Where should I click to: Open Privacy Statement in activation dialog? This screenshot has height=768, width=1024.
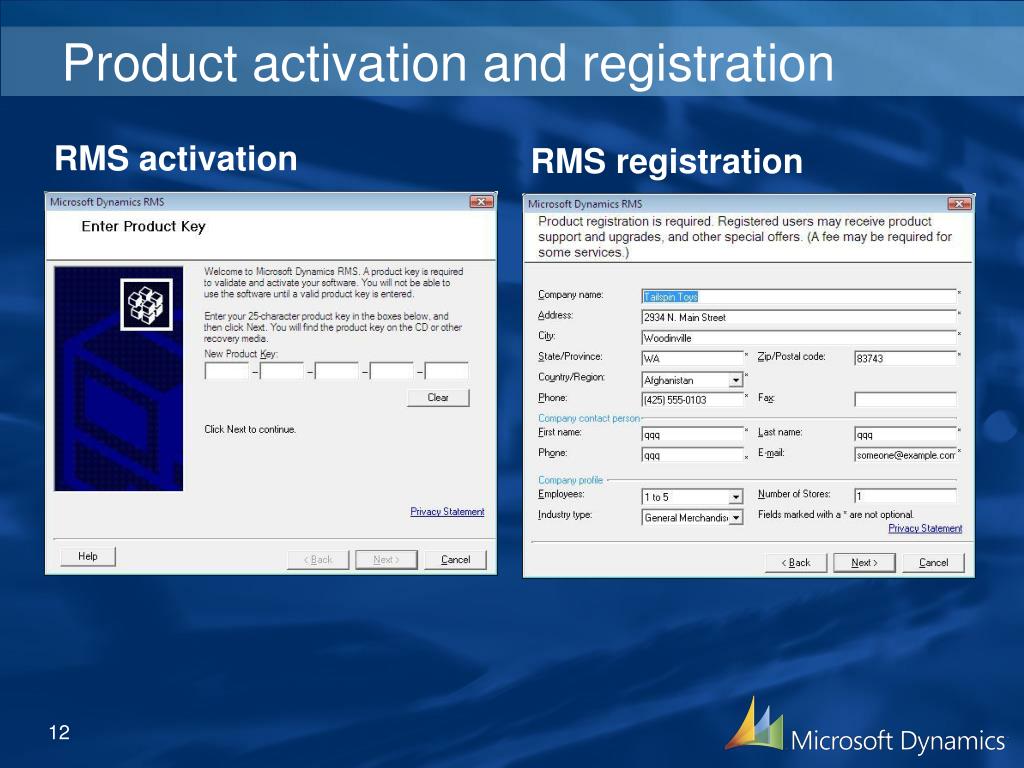tap(447, 511)
